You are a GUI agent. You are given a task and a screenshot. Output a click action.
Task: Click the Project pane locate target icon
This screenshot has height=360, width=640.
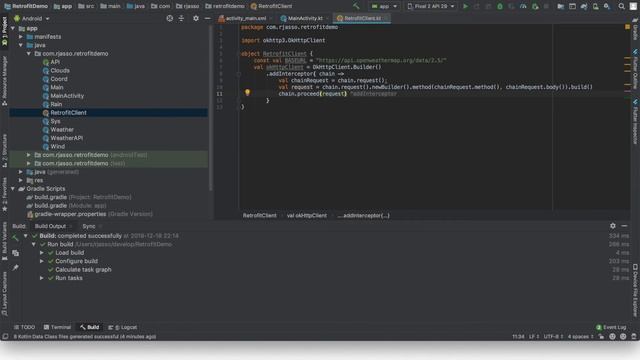pyautogui.click(x=169, y=18)
